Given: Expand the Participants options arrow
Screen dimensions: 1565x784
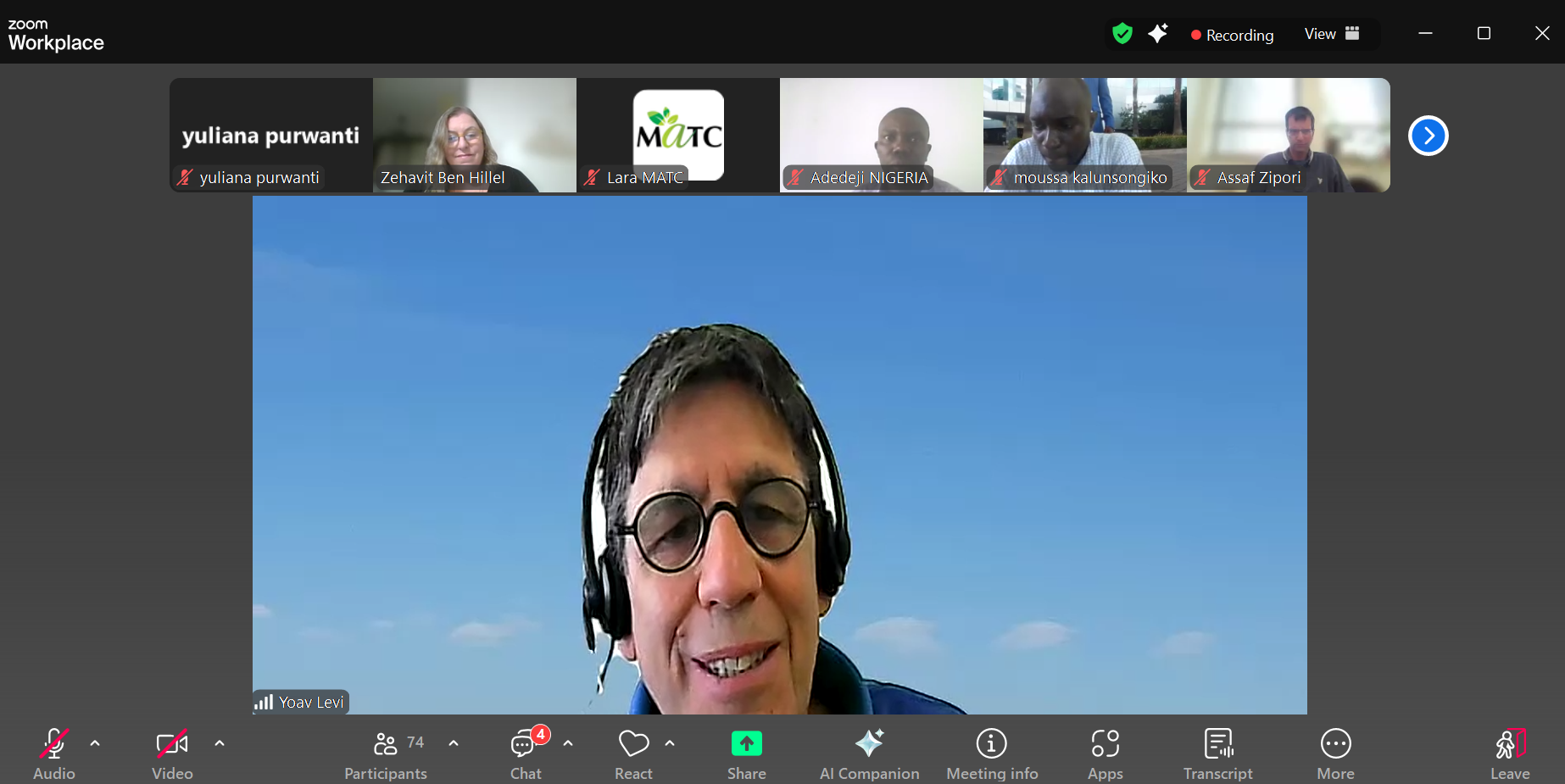Looking at the screenshot, I should [x=454, y=743].
